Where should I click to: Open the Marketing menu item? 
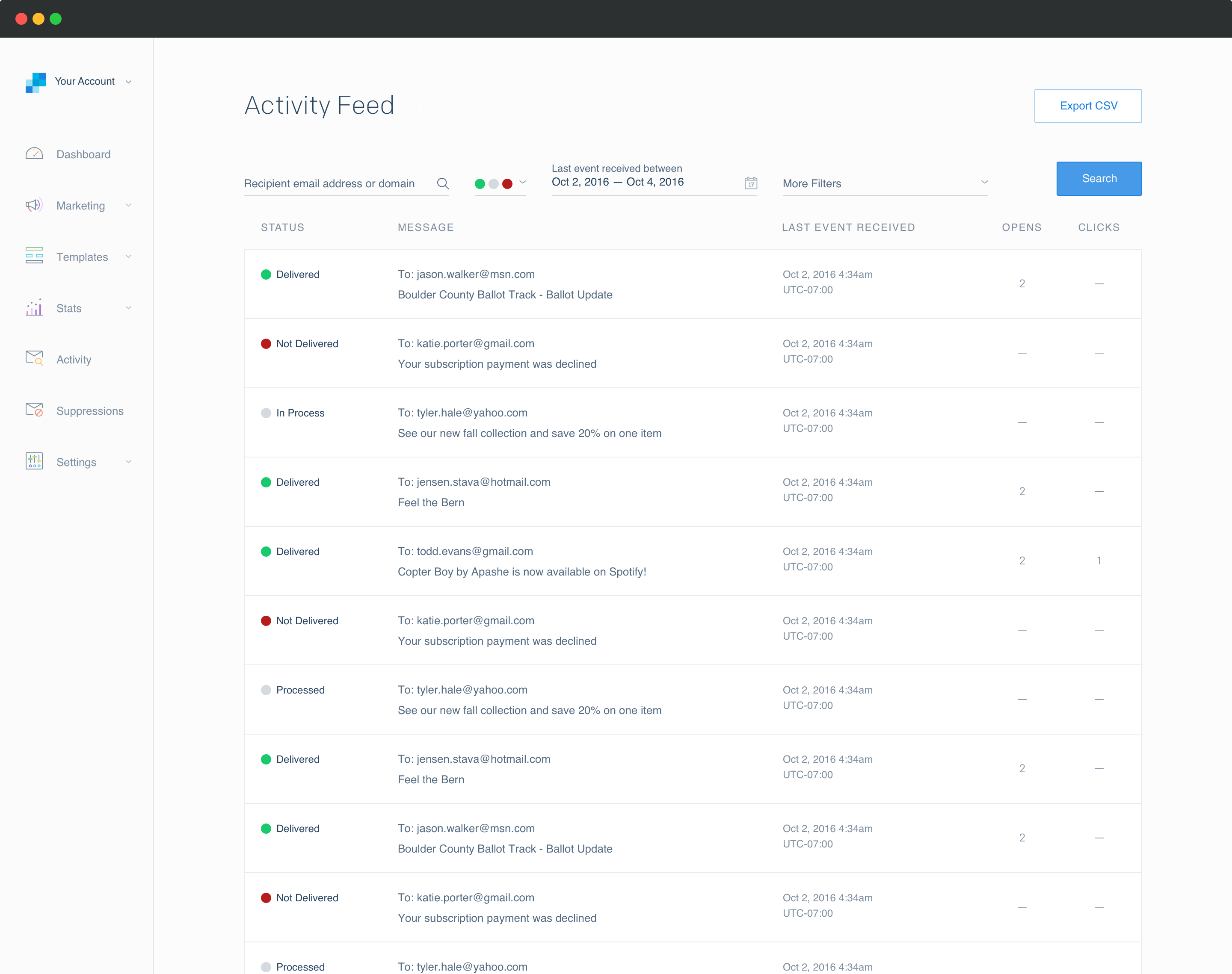click(x=80, y=206)
